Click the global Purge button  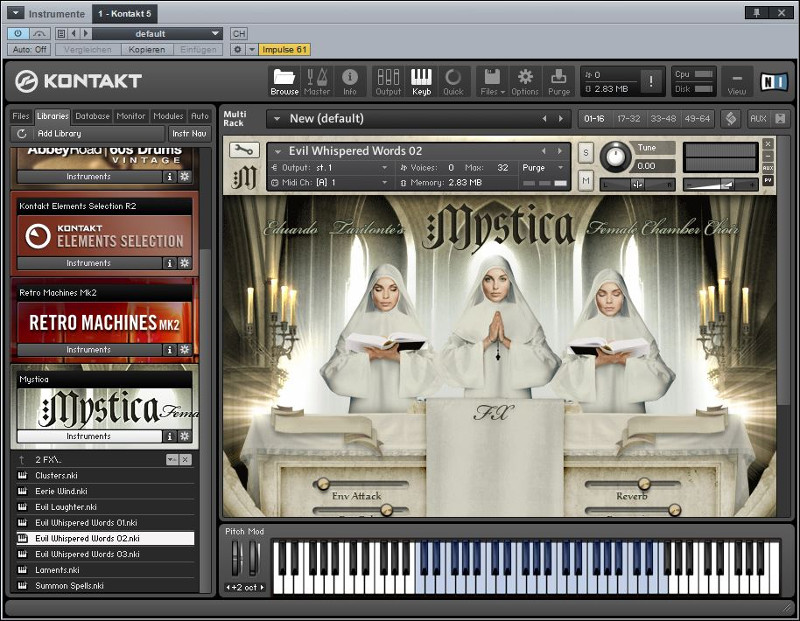[x=559, y=81]
